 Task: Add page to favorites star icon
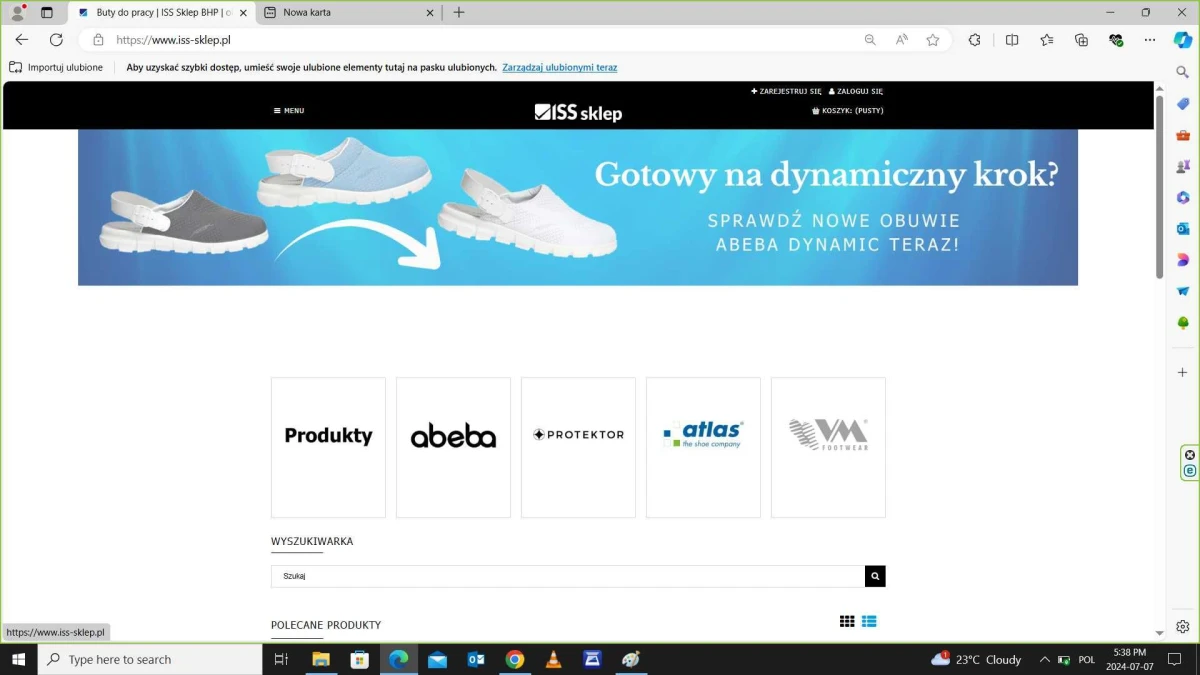click(933, 40)
